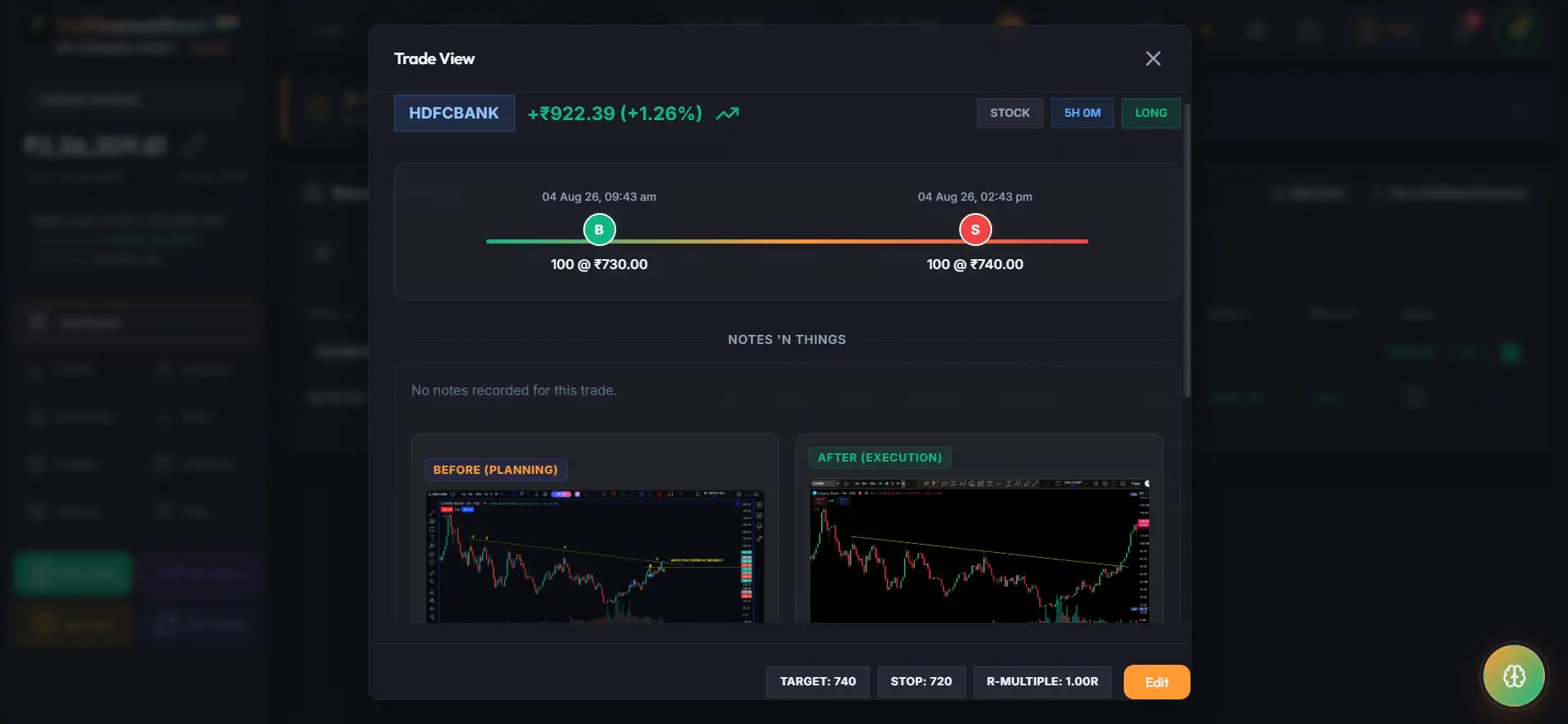Select the red S sell marker

pyautogui.click(x=975, y=230)
